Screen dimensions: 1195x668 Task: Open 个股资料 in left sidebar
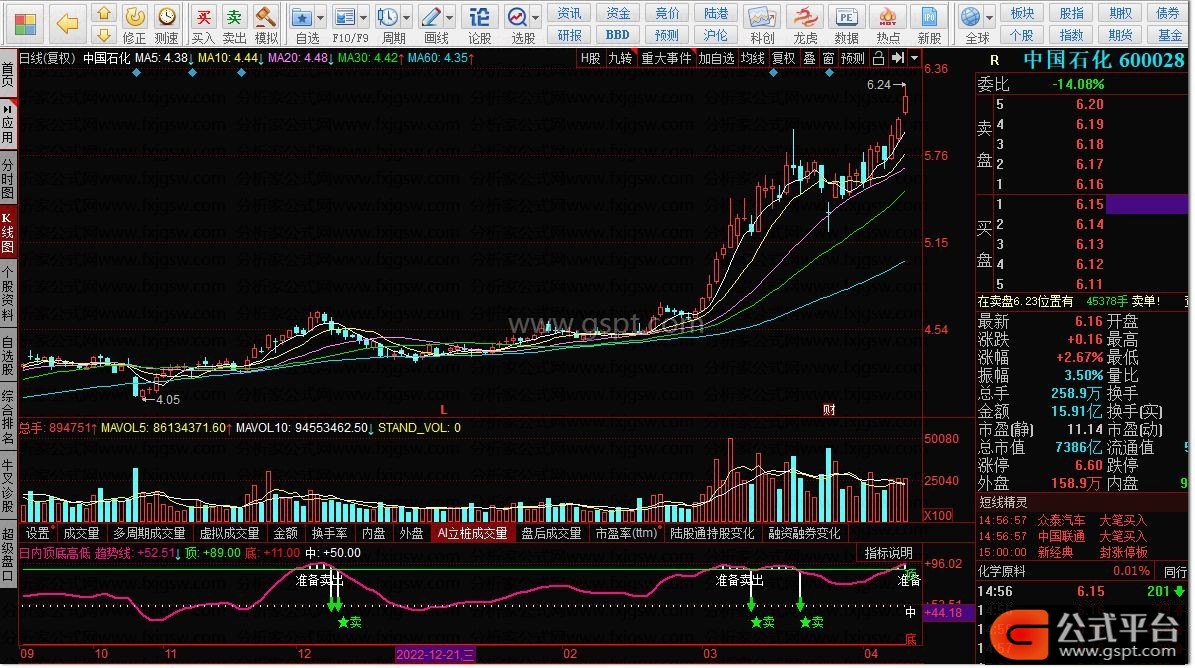tap(8, 294)
